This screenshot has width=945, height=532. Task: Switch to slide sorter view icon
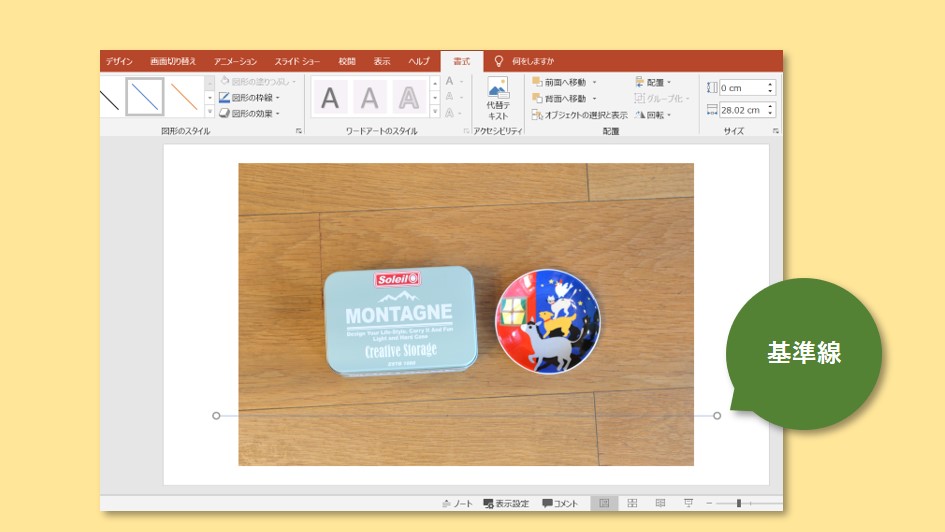click(x=632, y=503)
